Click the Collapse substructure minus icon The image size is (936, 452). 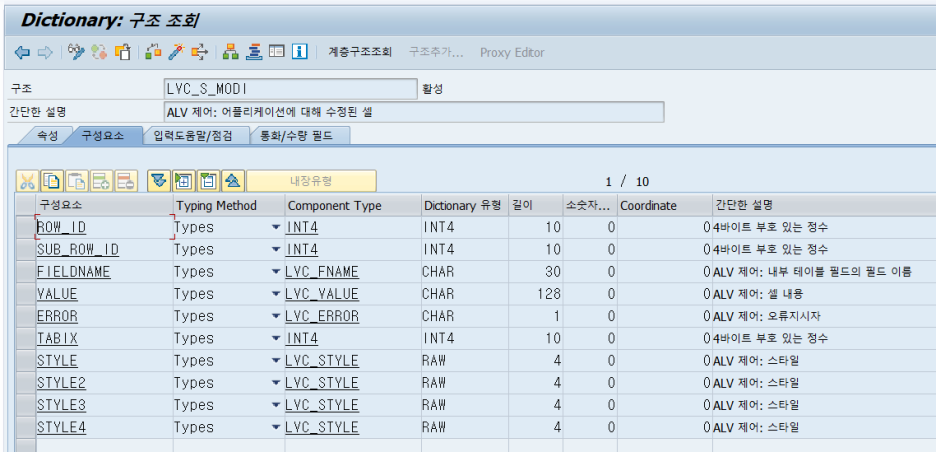click(x=208, y=180)
